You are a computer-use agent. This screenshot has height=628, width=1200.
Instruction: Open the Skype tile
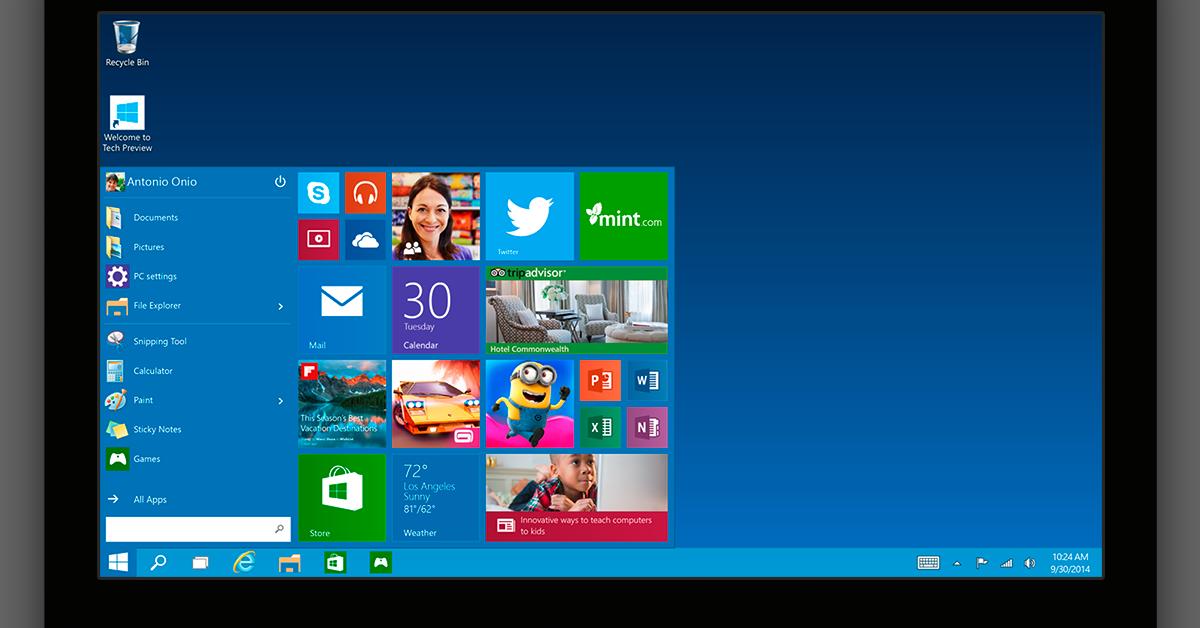tap(319, 193)
